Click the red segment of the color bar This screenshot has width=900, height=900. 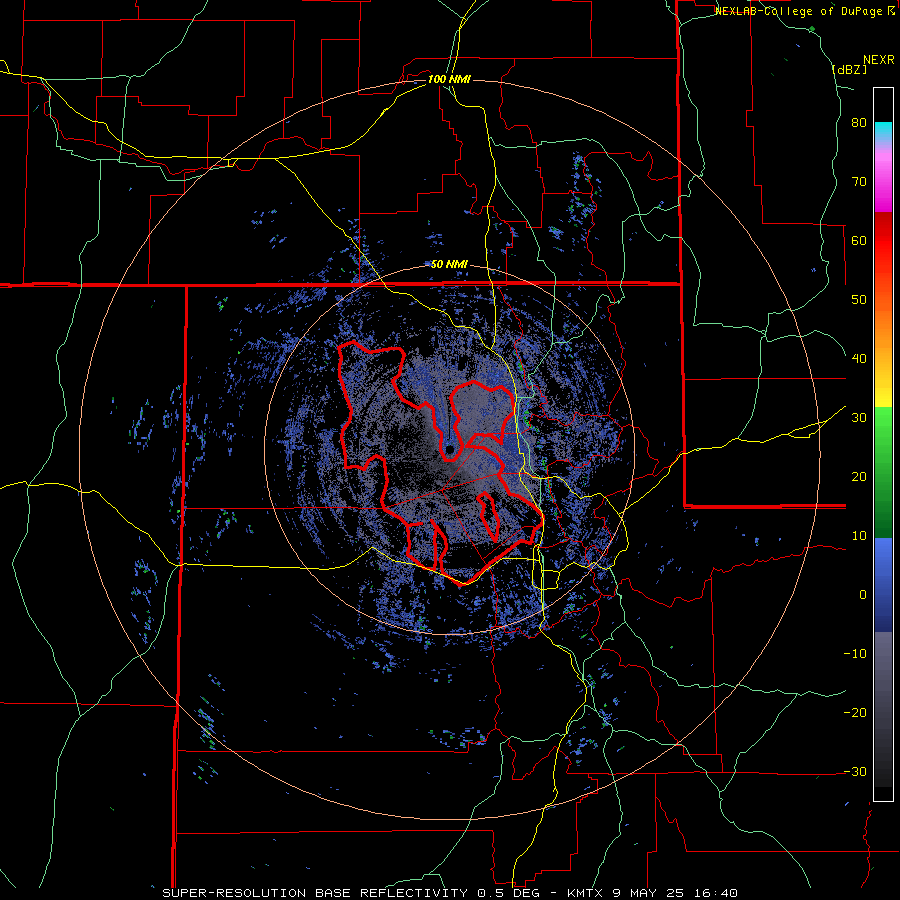click(x=883, y=241)
